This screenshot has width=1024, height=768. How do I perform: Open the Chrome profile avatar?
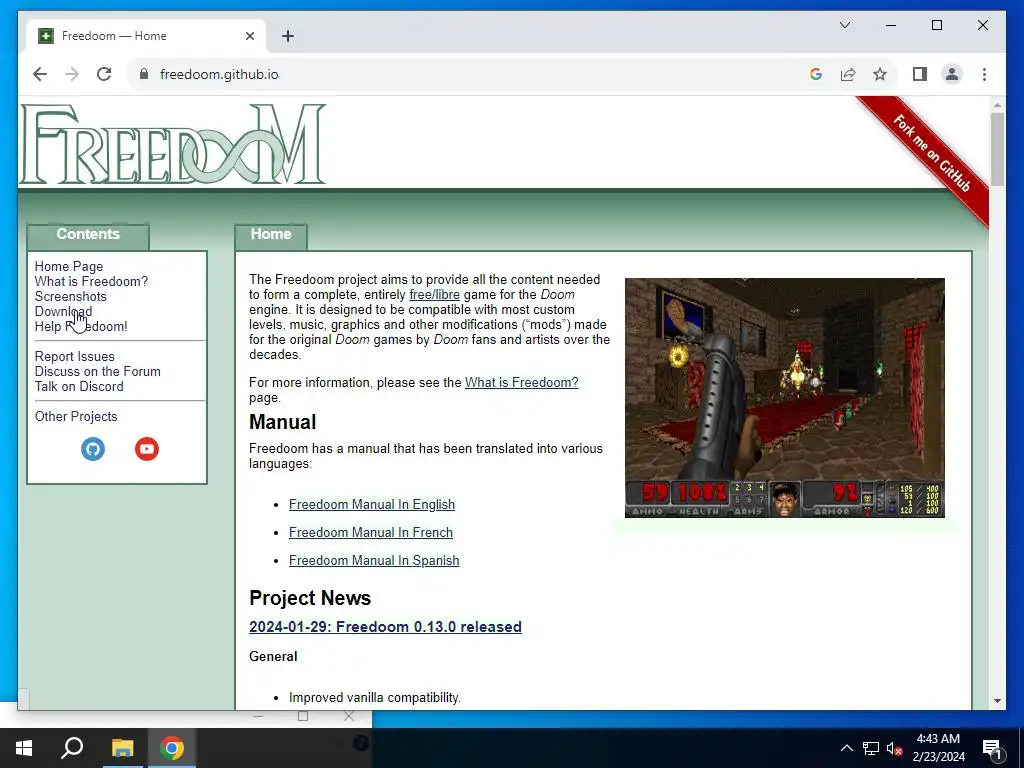click(x=952, y=74)
